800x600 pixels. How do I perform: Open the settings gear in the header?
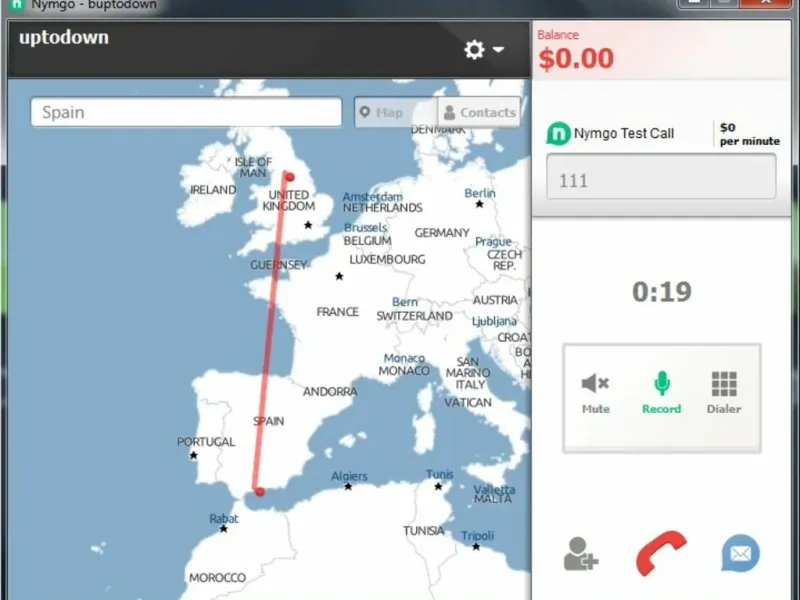pos(474,49)
